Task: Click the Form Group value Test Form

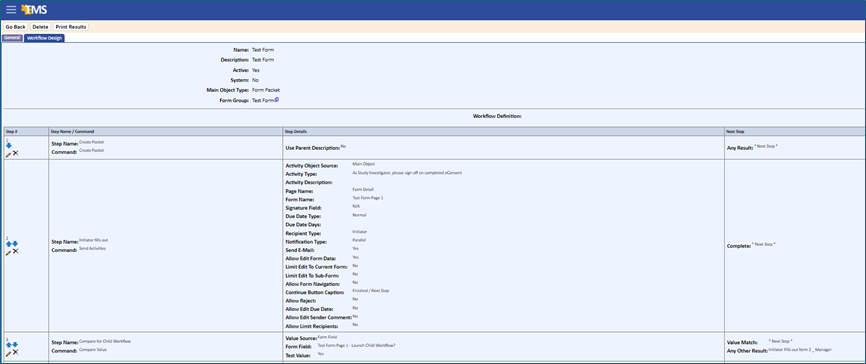Action: pos(263,101)
